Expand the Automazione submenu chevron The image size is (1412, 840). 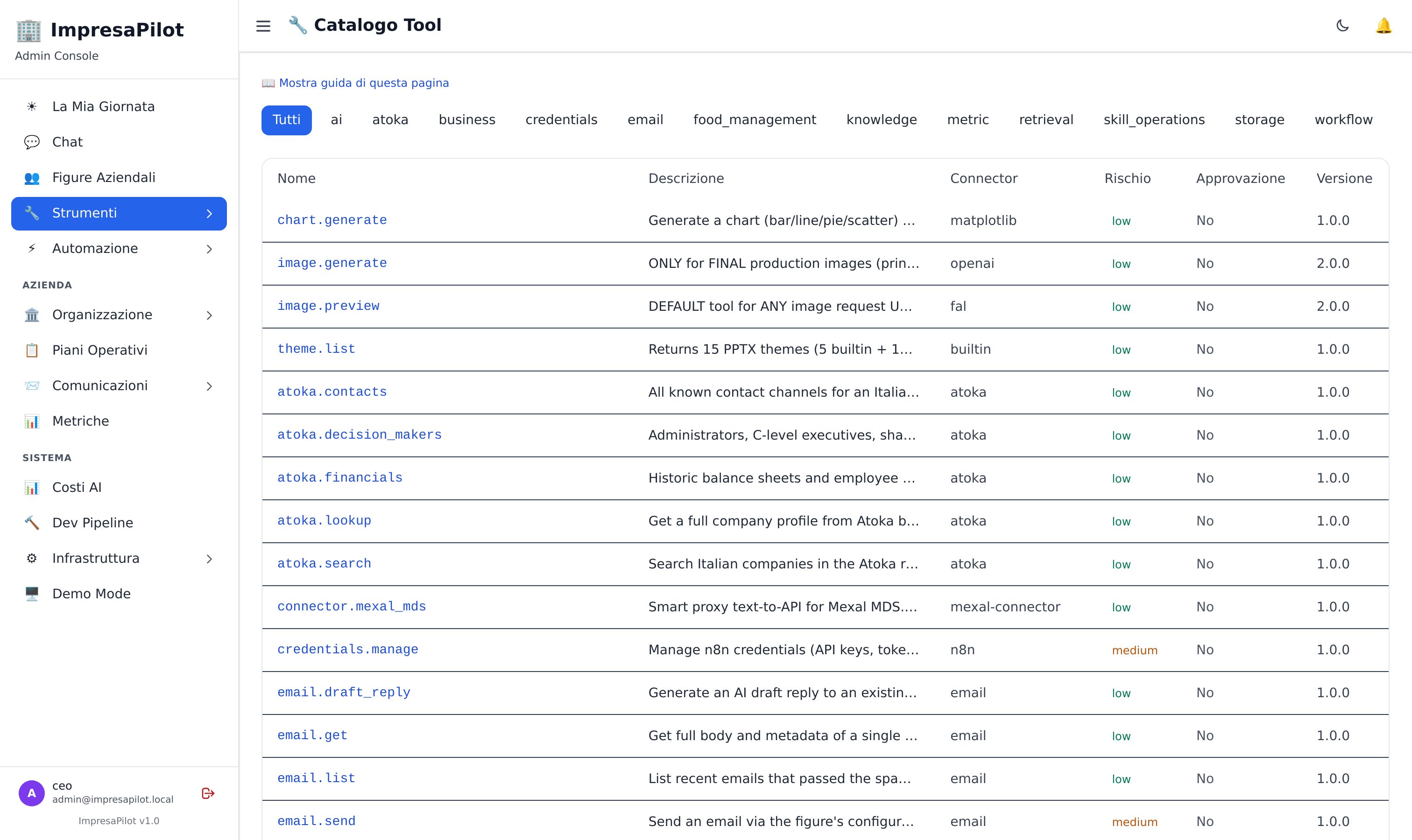(x=209, y=249)
